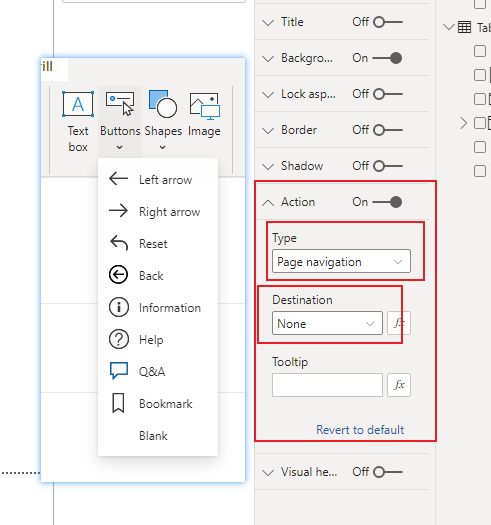Select the Back button option
Viewport: 491px width, 525px height.
click(158, 276)
